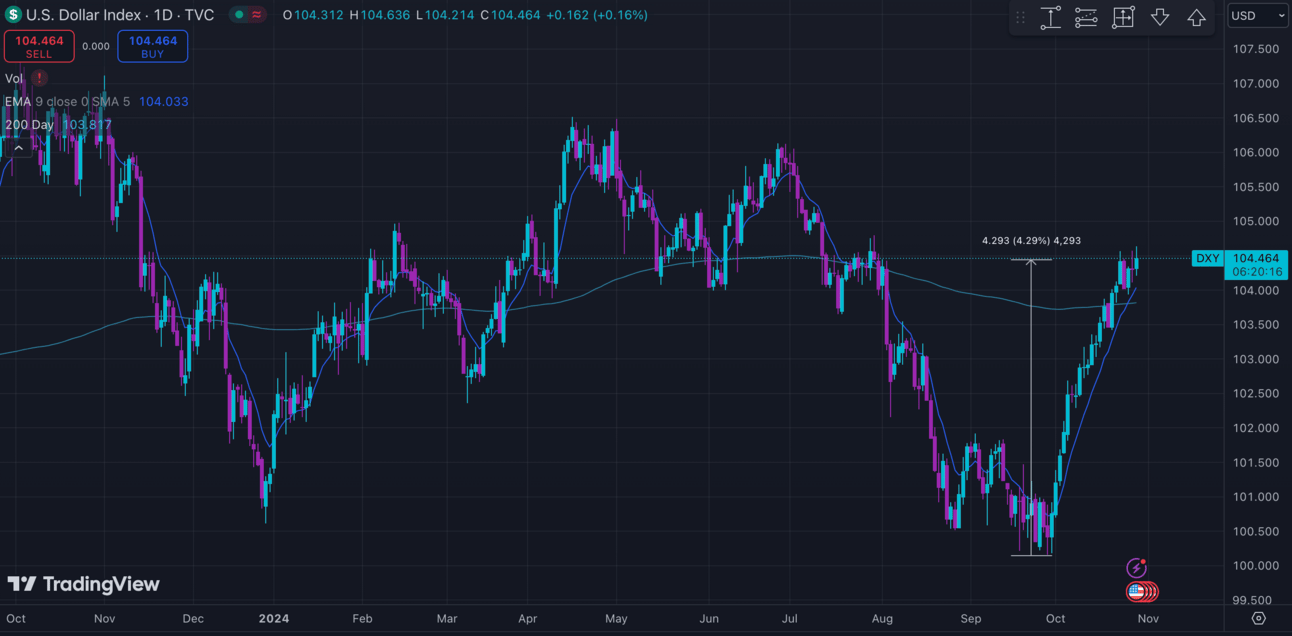The height and width of the screenshot is (636, 1292).
Task: Click the High value H104.636
Action: 381,15
